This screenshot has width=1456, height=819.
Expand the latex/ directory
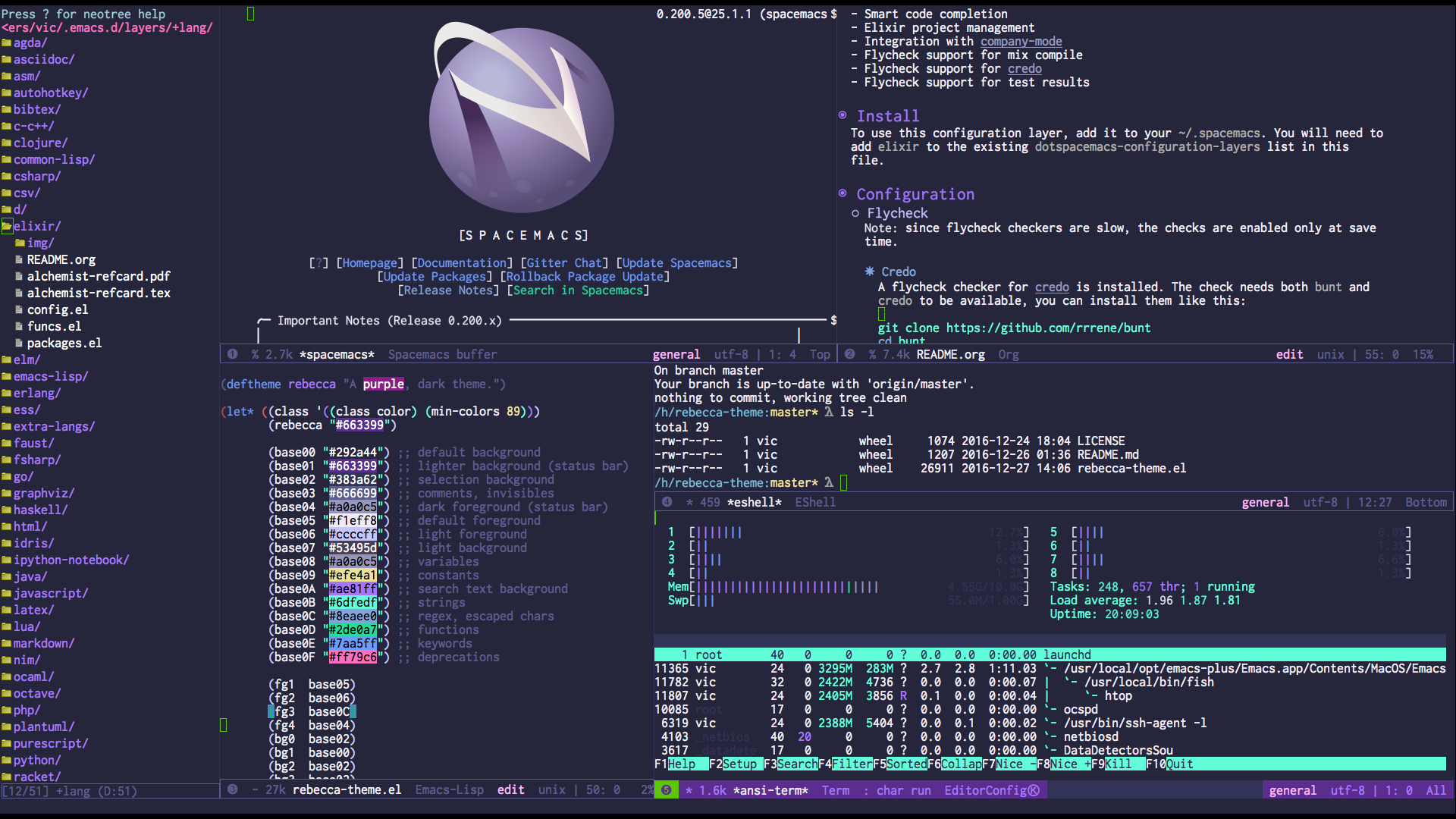pos(33,610)
